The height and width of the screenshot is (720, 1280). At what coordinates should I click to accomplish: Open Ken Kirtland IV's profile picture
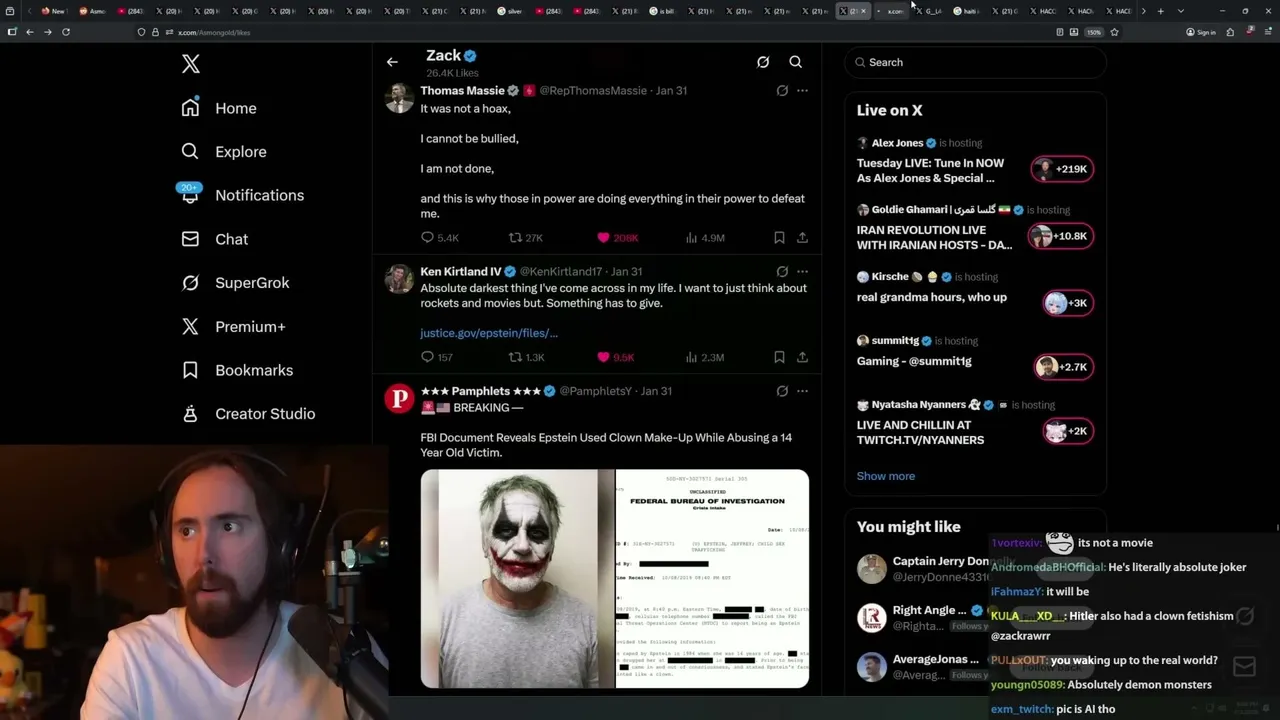pos(399,280)
